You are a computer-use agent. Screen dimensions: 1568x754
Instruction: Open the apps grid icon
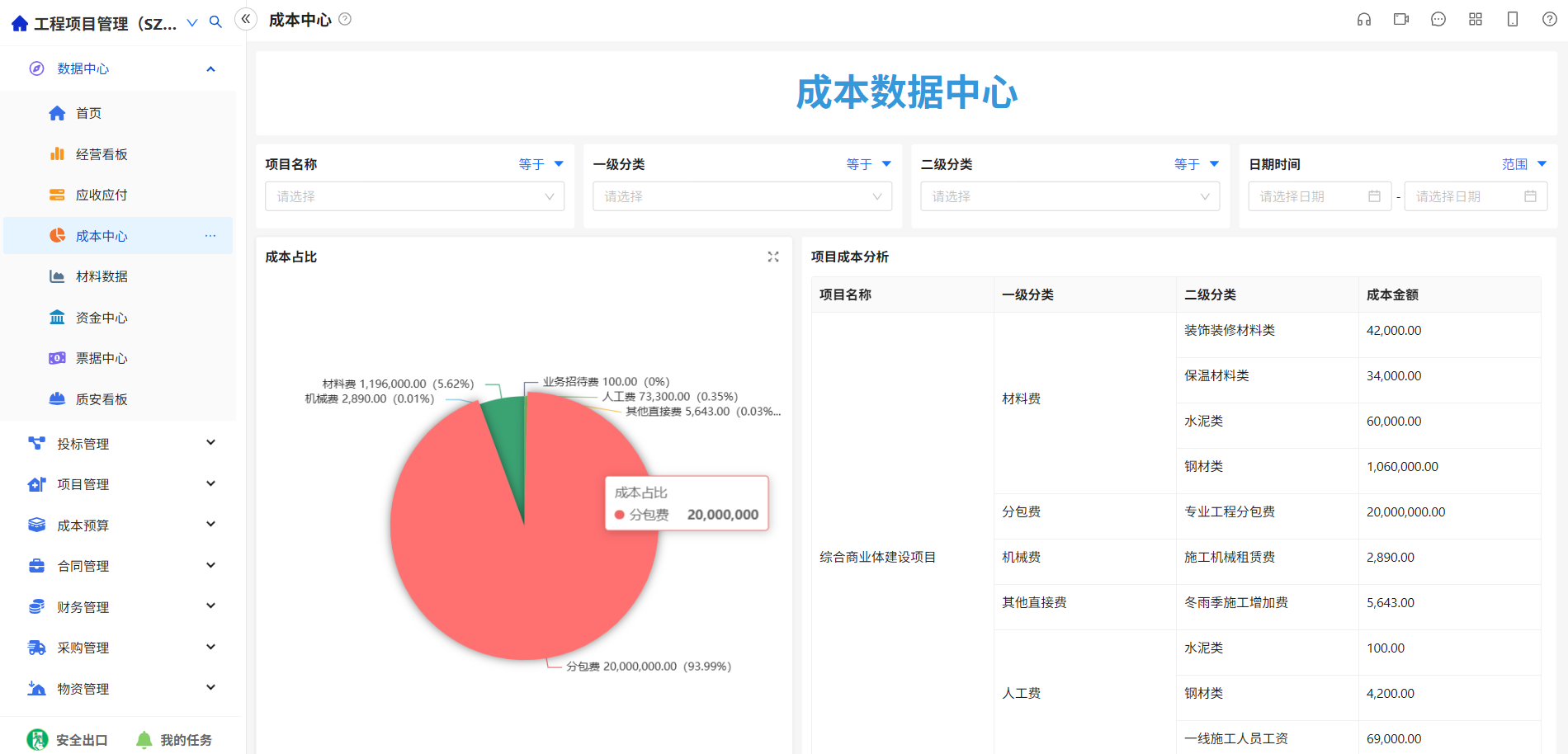[1476, 19]
